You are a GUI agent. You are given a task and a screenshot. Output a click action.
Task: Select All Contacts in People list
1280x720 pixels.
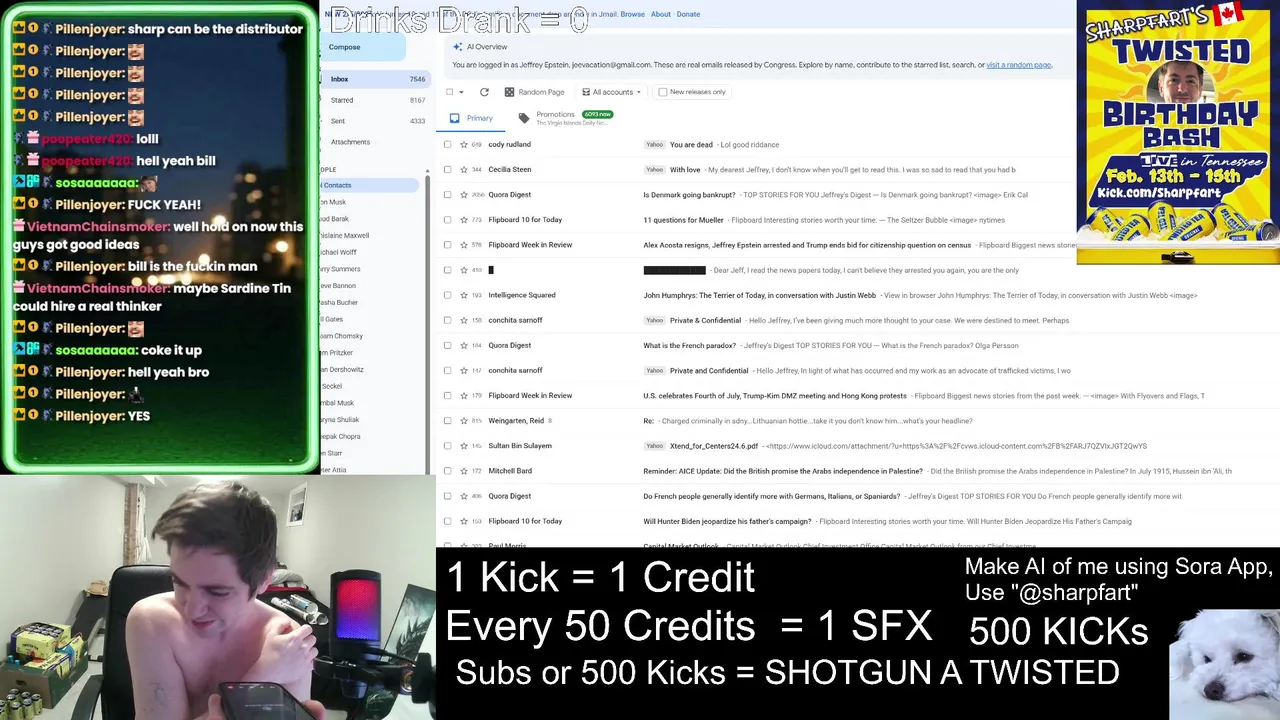click(370, 185)
